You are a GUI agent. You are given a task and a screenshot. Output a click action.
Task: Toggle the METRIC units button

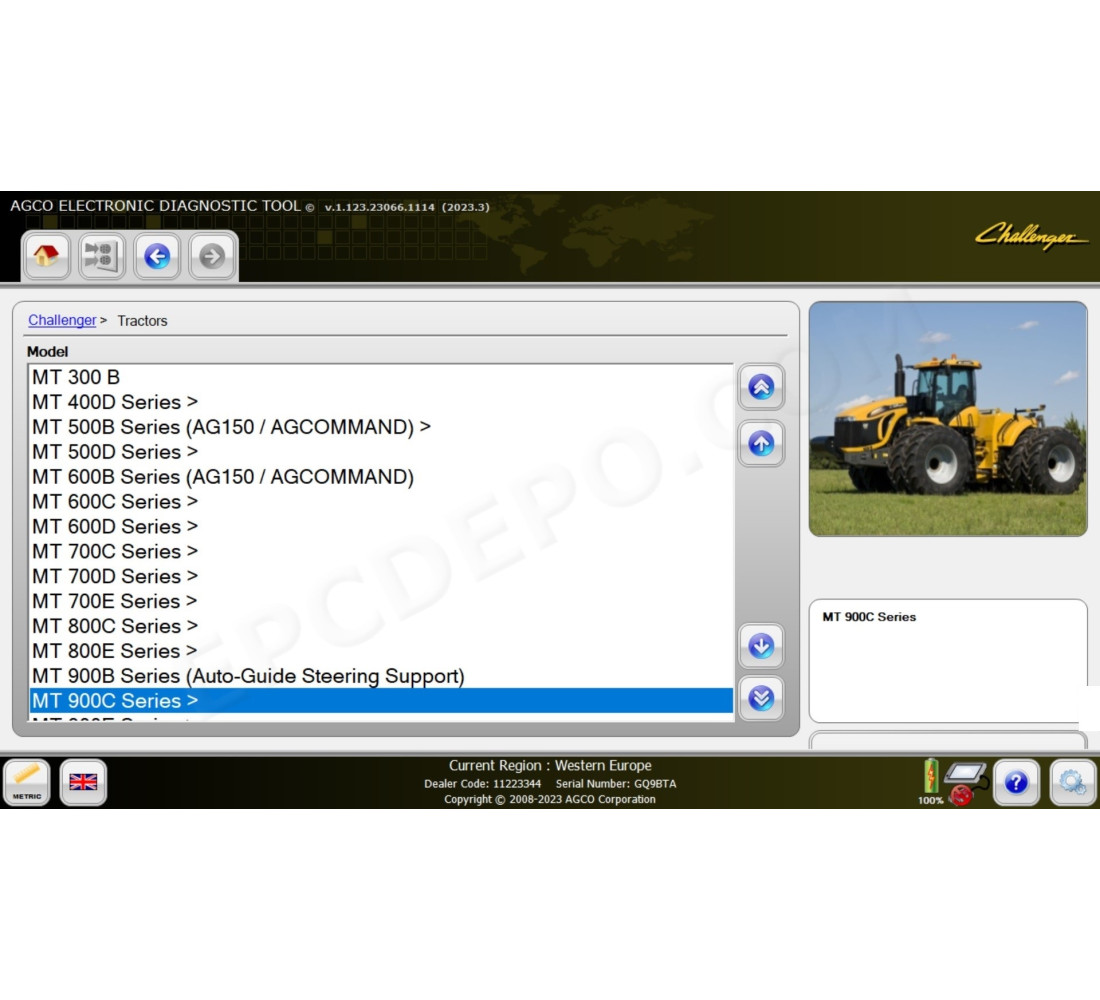tap(27, 782)
